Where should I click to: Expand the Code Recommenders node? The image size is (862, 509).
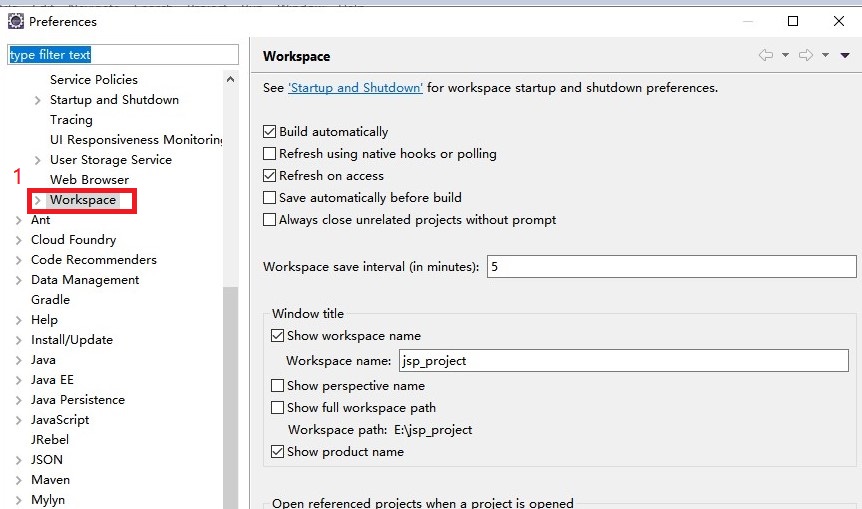click(x=19, y=260)
